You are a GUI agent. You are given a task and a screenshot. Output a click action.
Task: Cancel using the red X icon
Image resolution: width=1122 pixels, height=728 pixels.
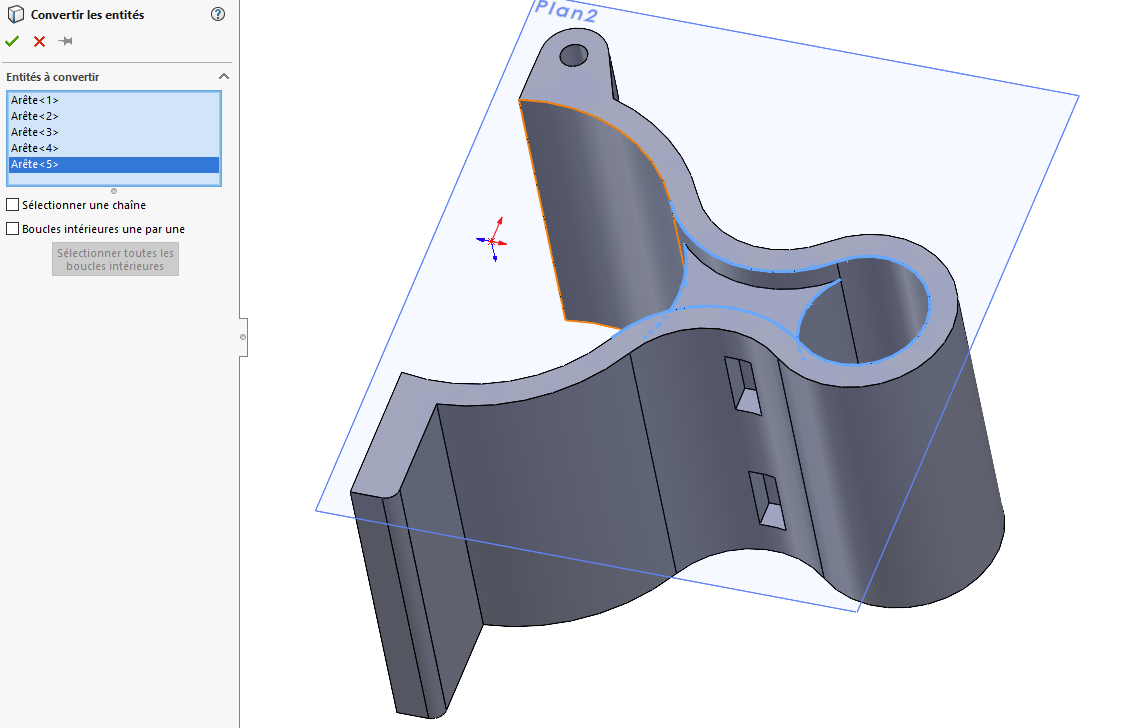pos(39,42)
